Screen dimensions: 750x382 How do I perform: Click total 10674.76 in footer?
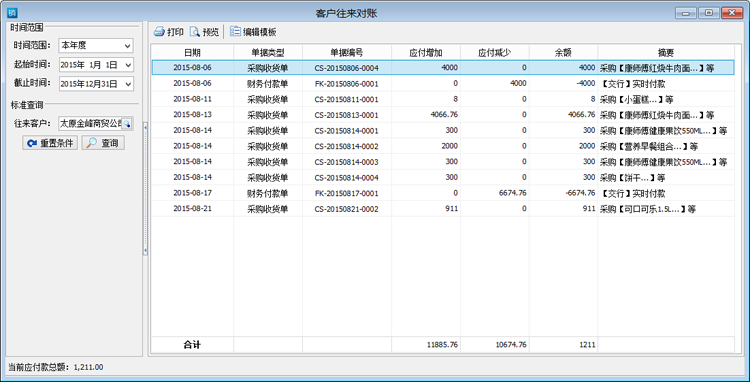[x=511, y=345]
